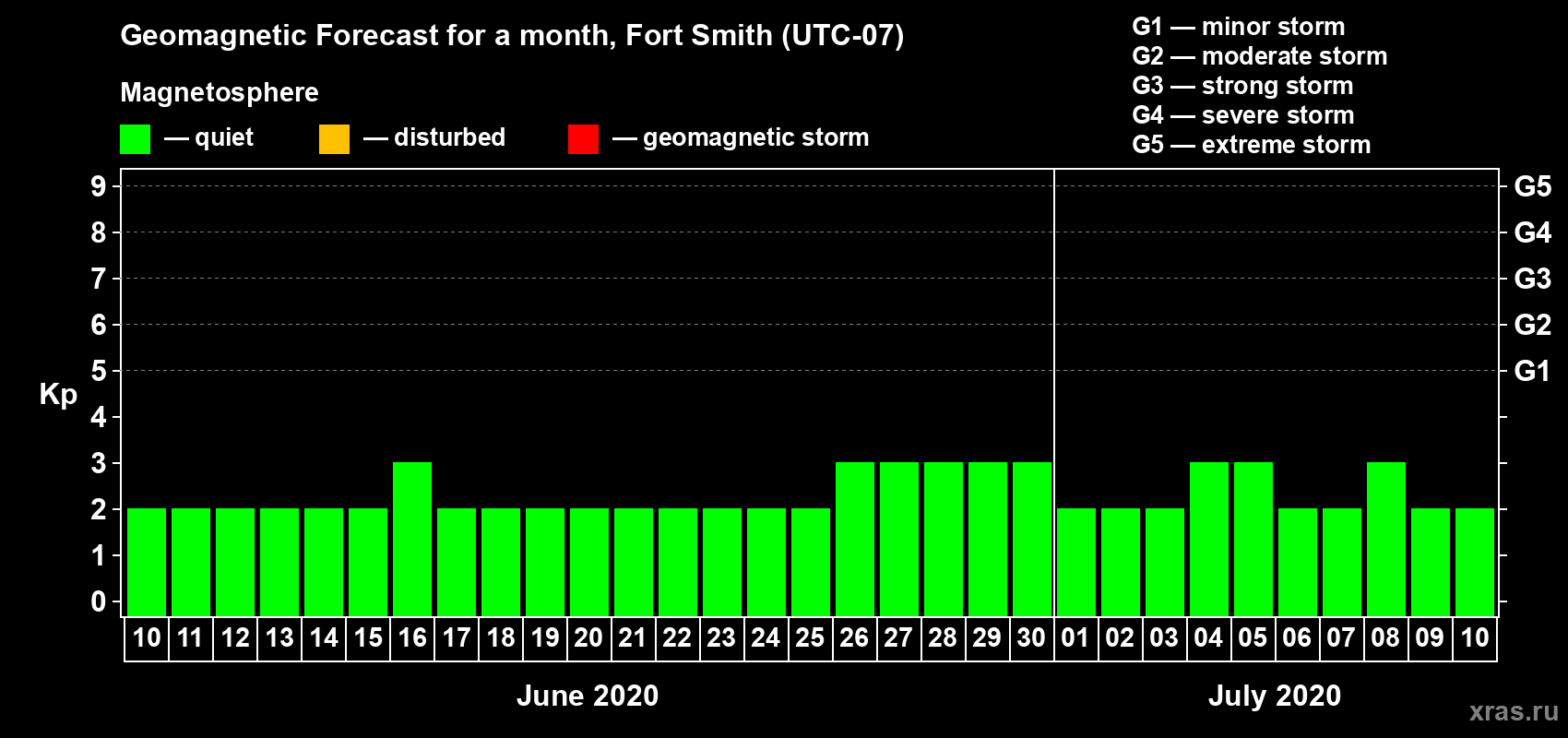This screenshot has height=738, width=1568.
Task: Click date cell 15 in June
Action: tap(368, 638)
